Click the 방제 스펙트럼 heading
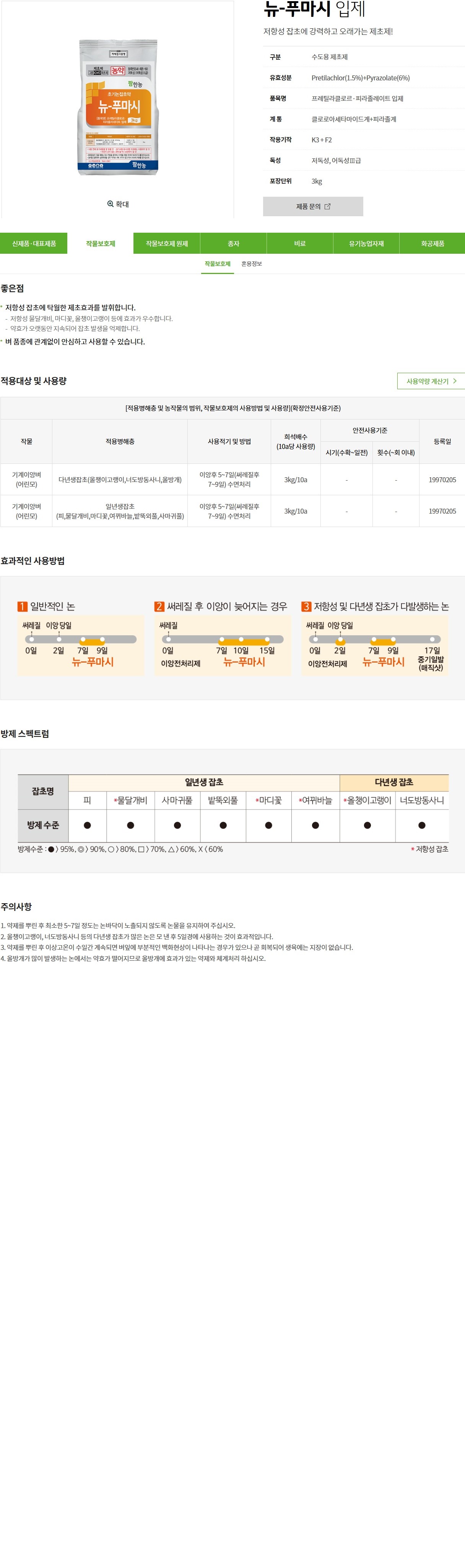 click(x=25, y=734)
